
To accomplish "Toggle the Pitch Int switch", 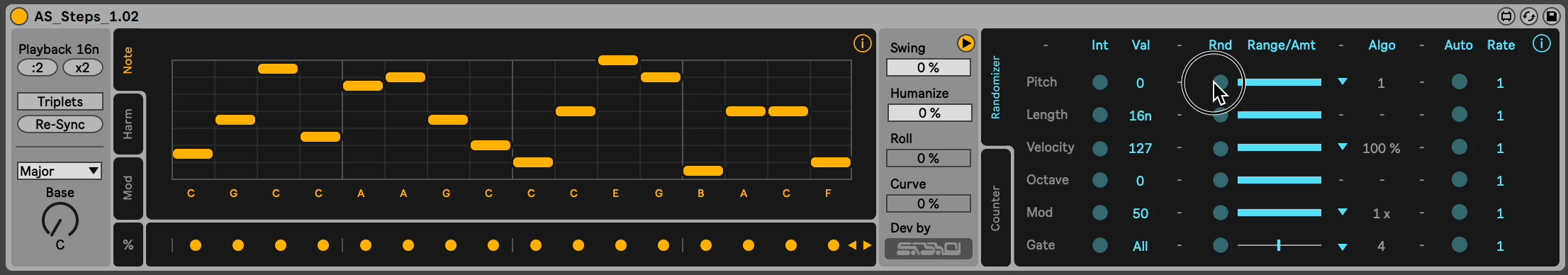I will (1100, 82).
